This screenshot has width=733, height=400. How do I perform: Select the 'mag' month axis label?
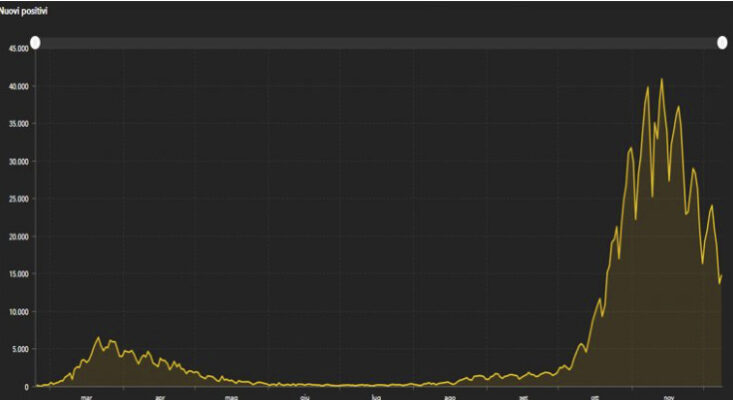click(x=231, y=395)
